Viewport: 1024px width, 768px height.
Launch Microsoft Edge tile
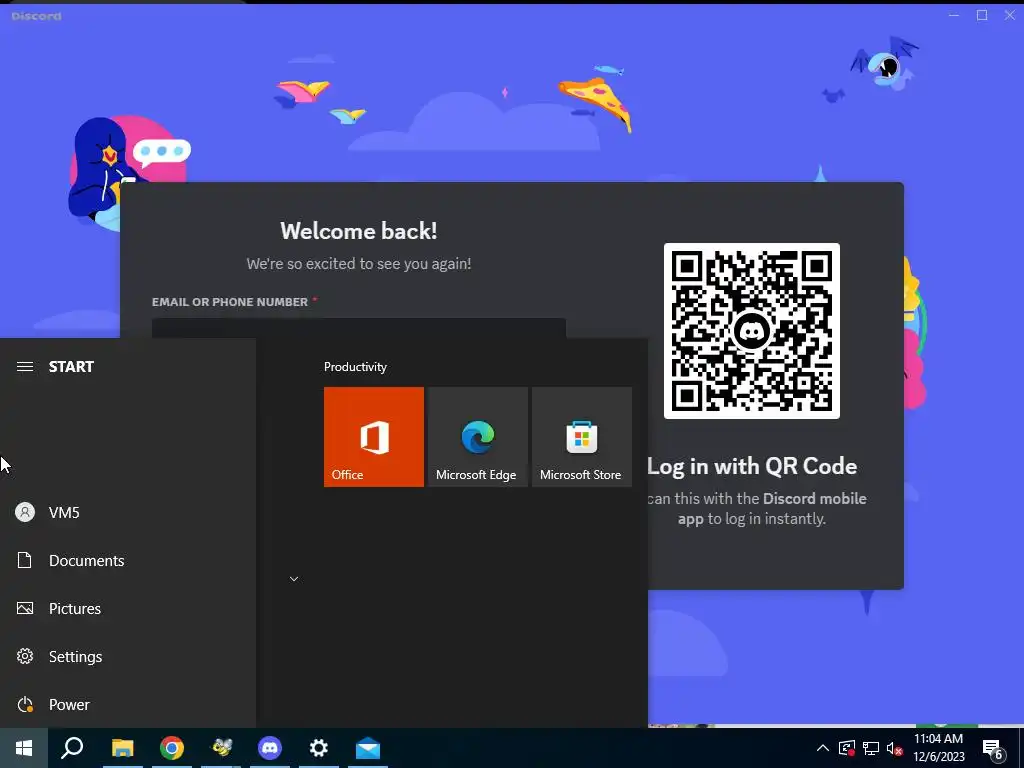click(x=477, y=436)
